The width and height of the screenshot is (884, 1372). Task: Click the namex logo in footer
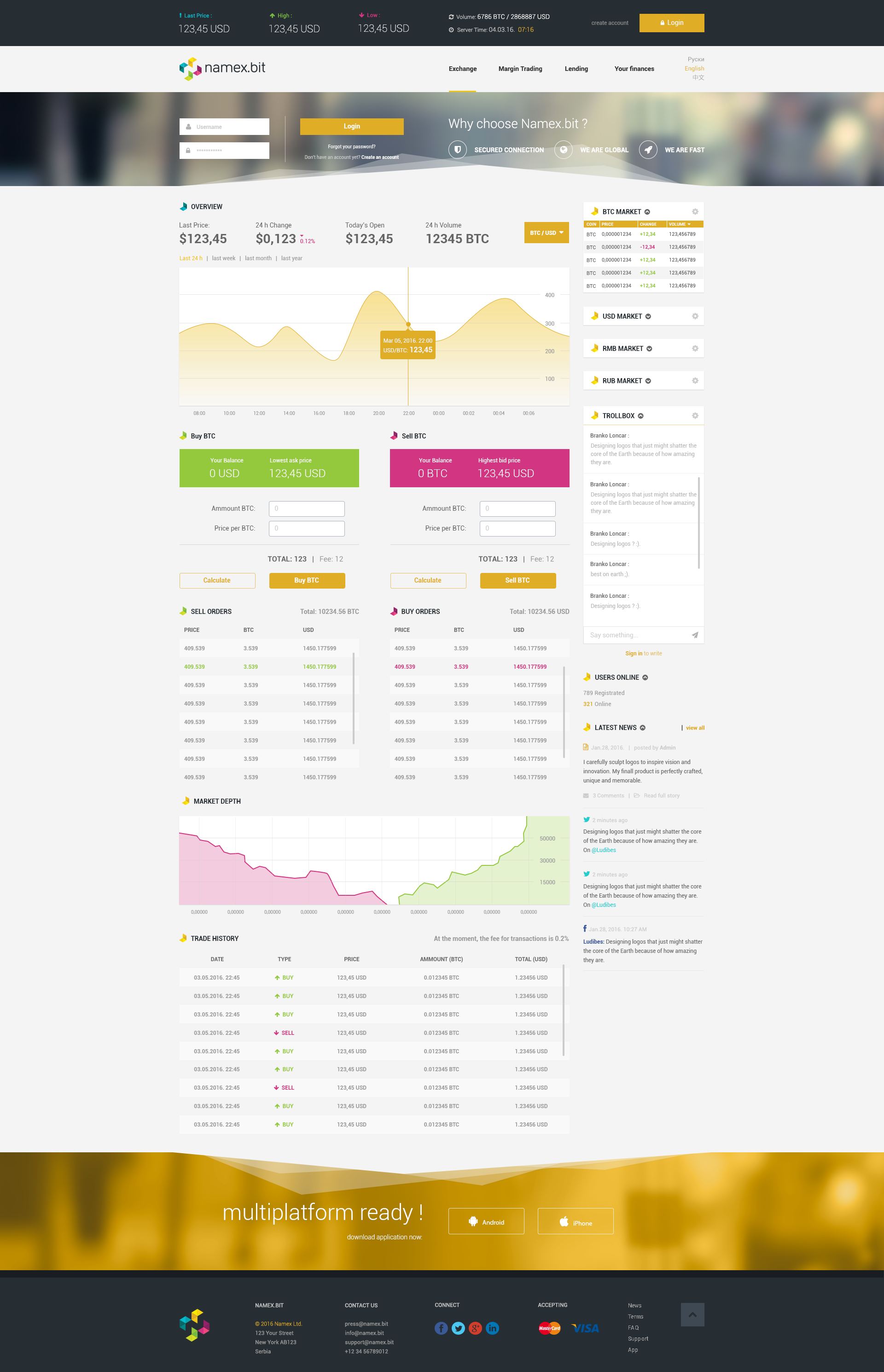[195, 1325]
